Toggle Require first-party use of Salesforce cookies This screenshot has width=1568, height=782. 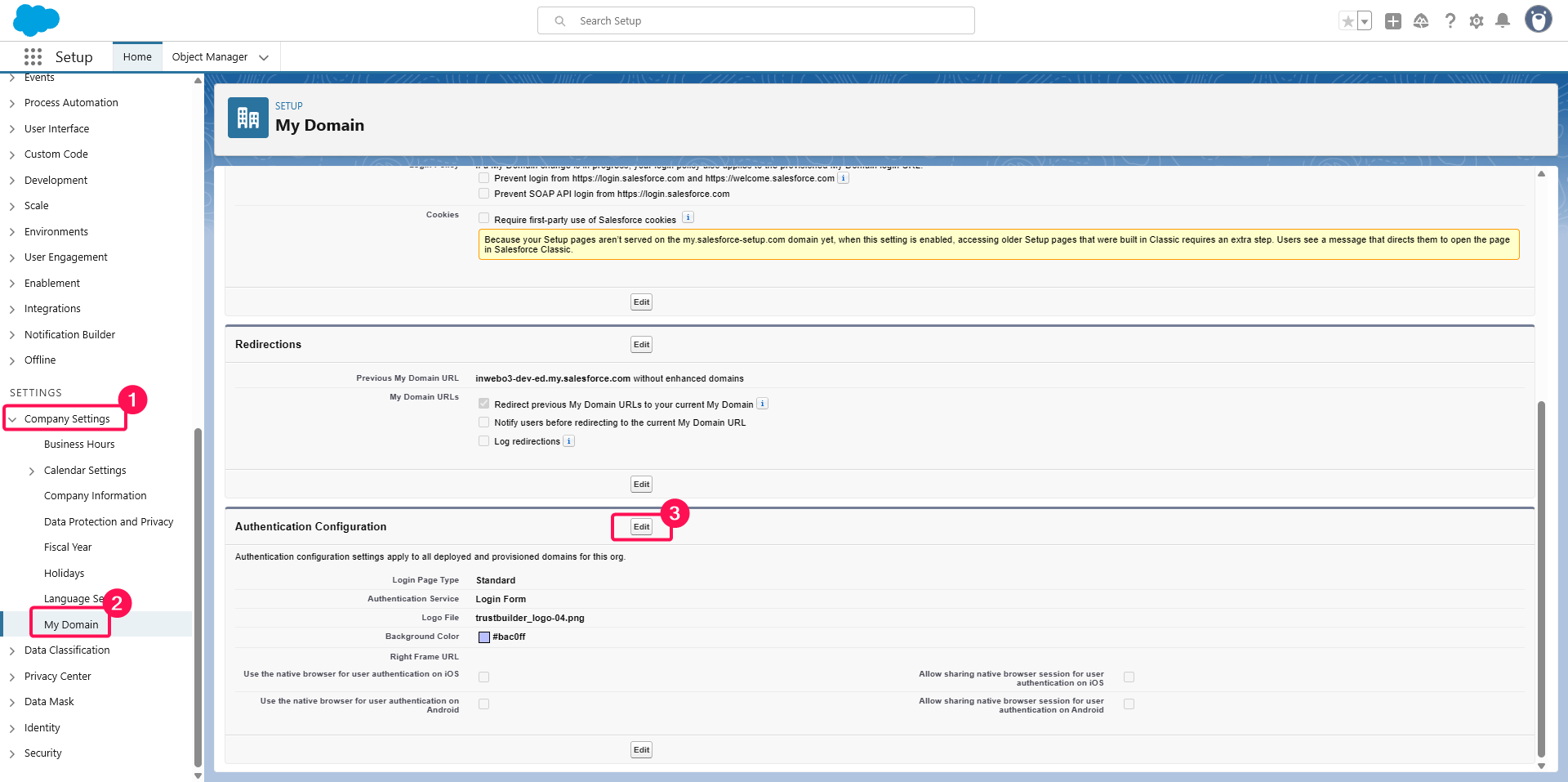point(484,218)
